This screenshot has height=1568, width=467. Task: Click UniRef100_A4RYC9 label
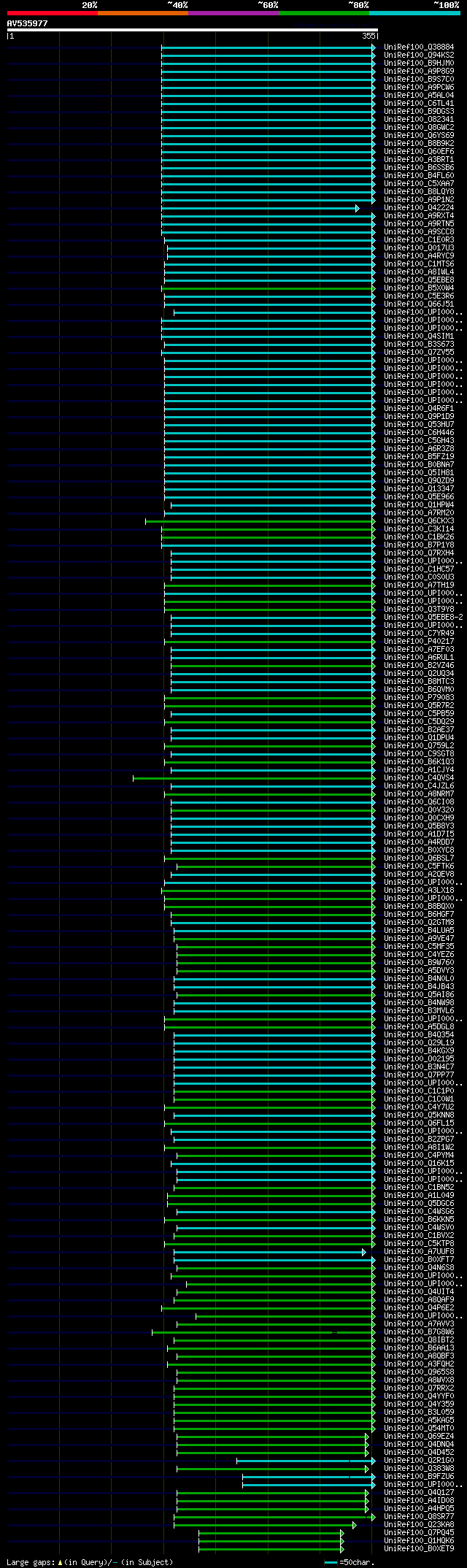click(419, 256)
